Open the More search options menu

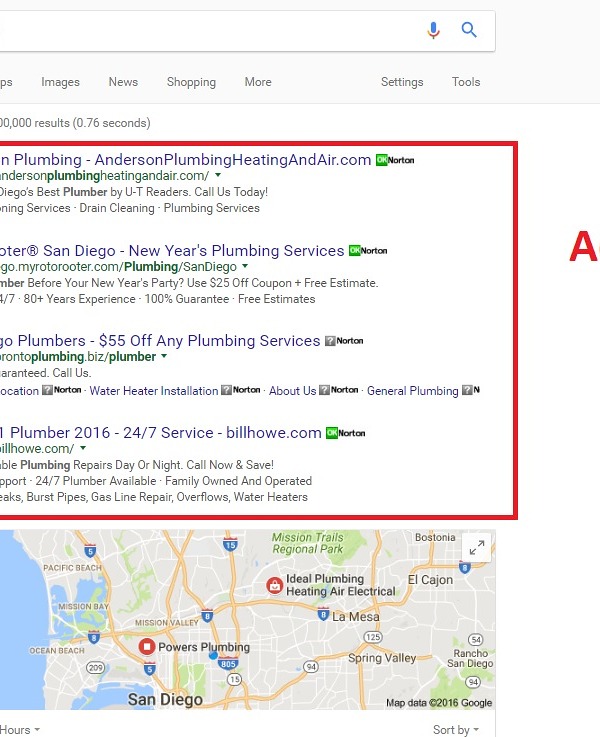258,82
